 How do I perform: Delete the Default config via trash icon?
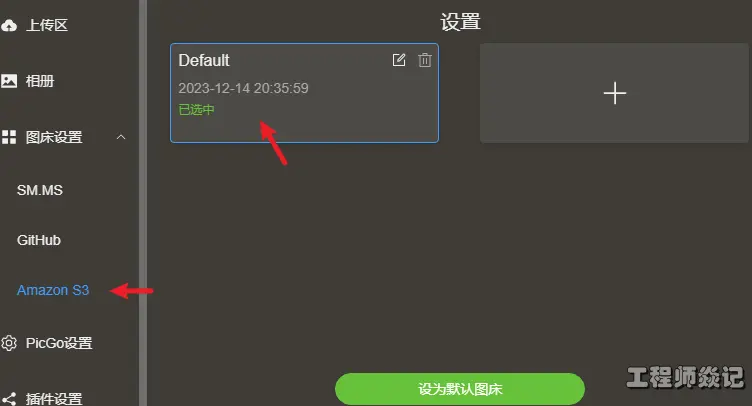425,60
